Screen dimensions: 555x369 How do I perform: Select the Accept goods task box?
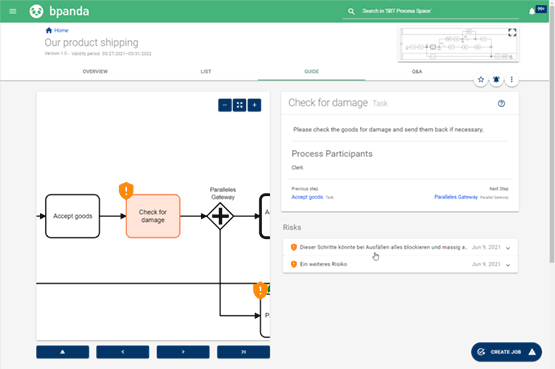[x=73, y=216]
